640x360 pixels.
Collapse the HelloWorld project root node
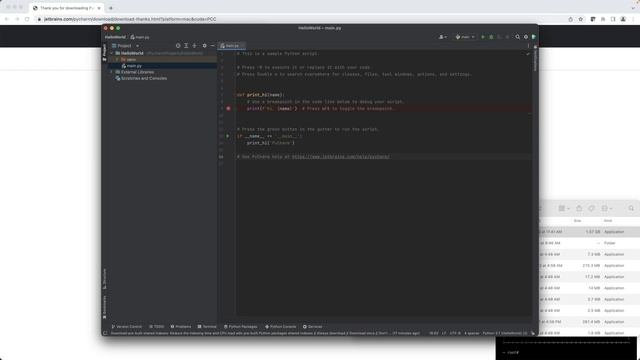(x=112, y=53)
